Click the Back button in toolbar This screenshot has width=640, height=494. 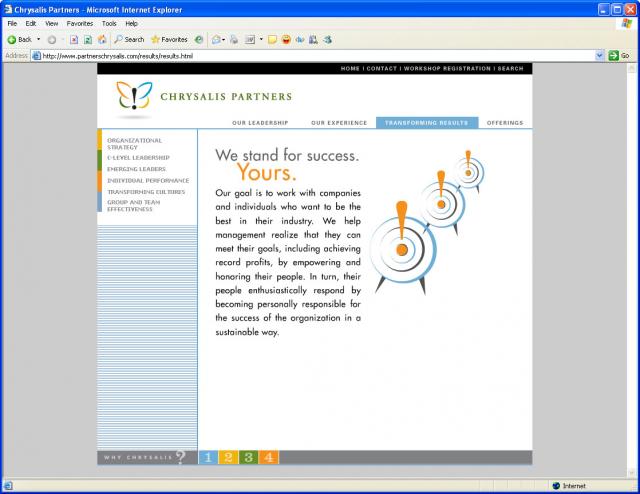point(20,39)
